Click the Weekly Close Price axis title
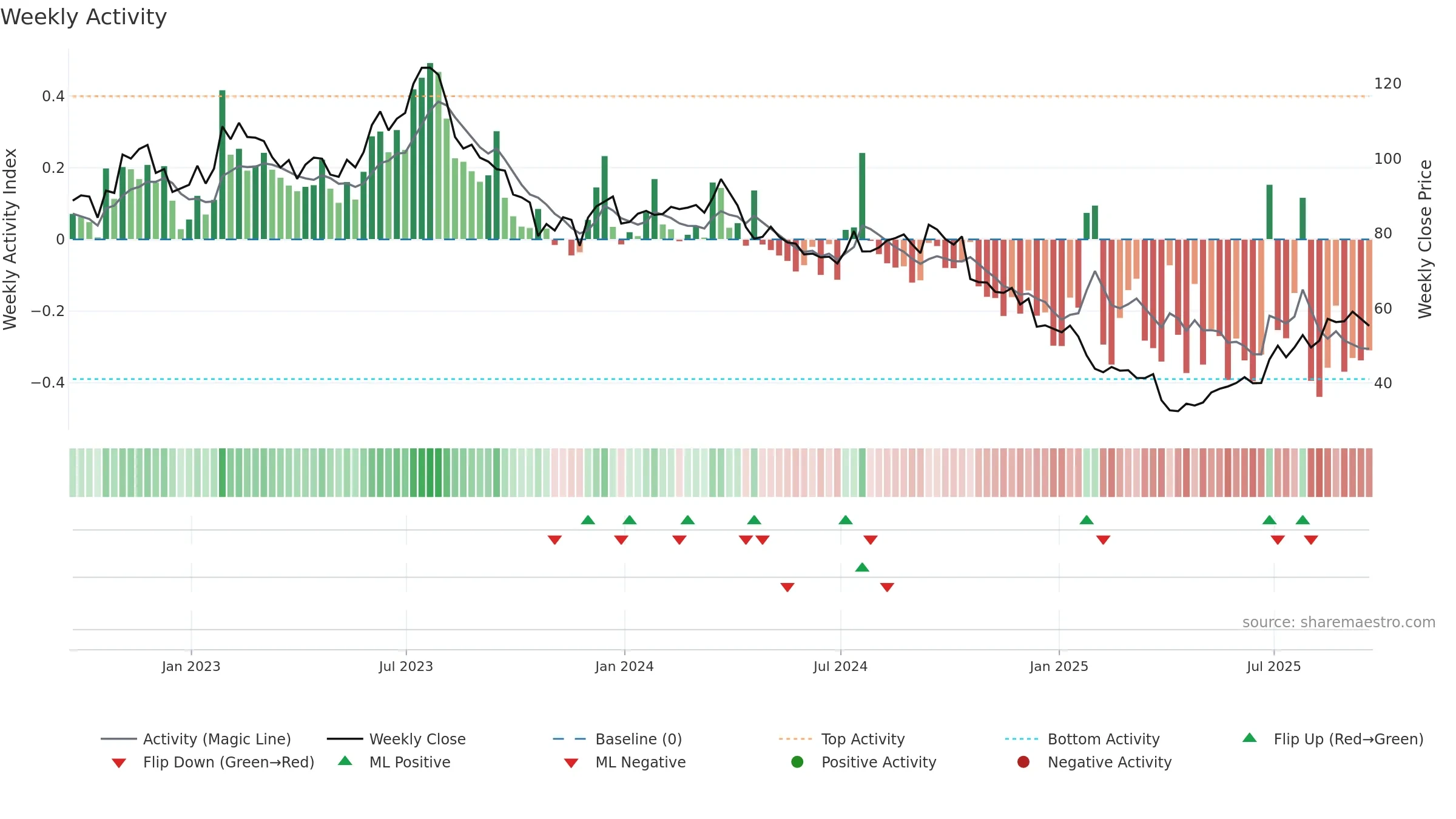Screen dimensions: 1456x819 (1425, 239)
